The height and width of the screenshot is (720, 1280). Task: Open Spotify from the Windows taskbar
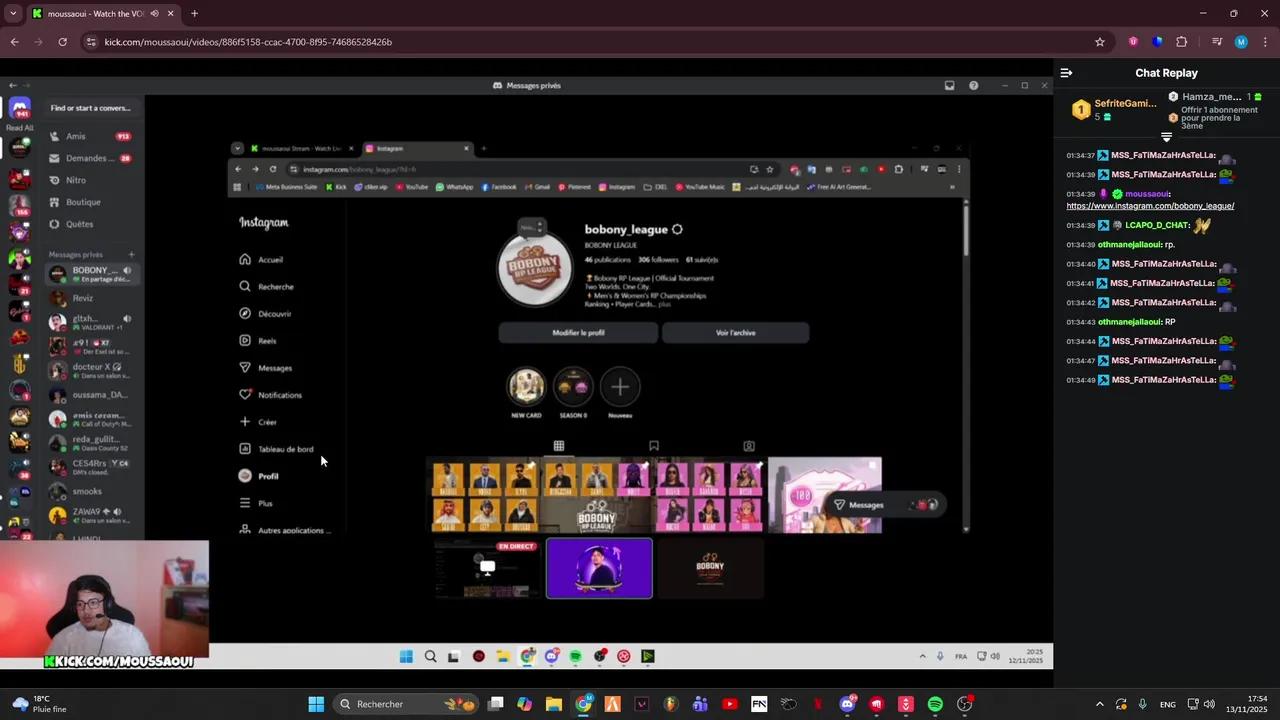click(935, 704)
